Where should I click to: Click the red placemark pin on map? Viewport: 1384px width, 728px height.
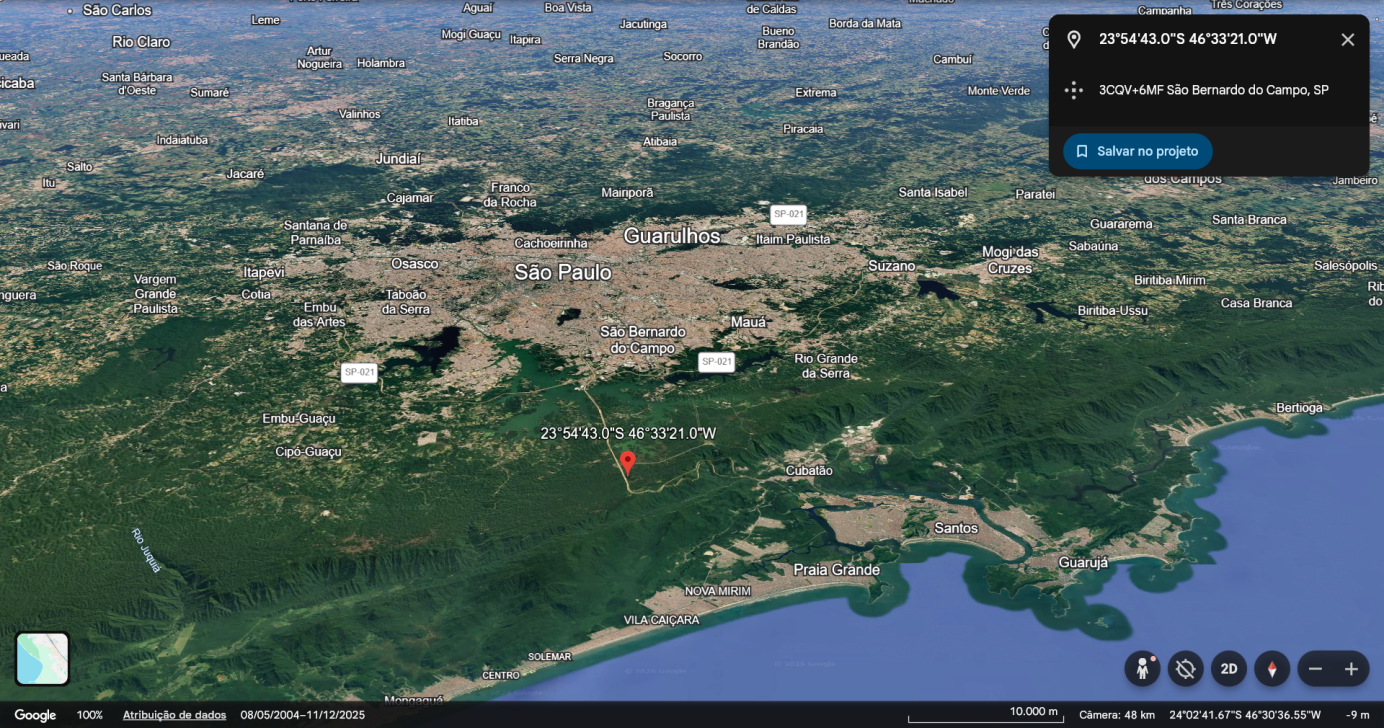[628, 462]
